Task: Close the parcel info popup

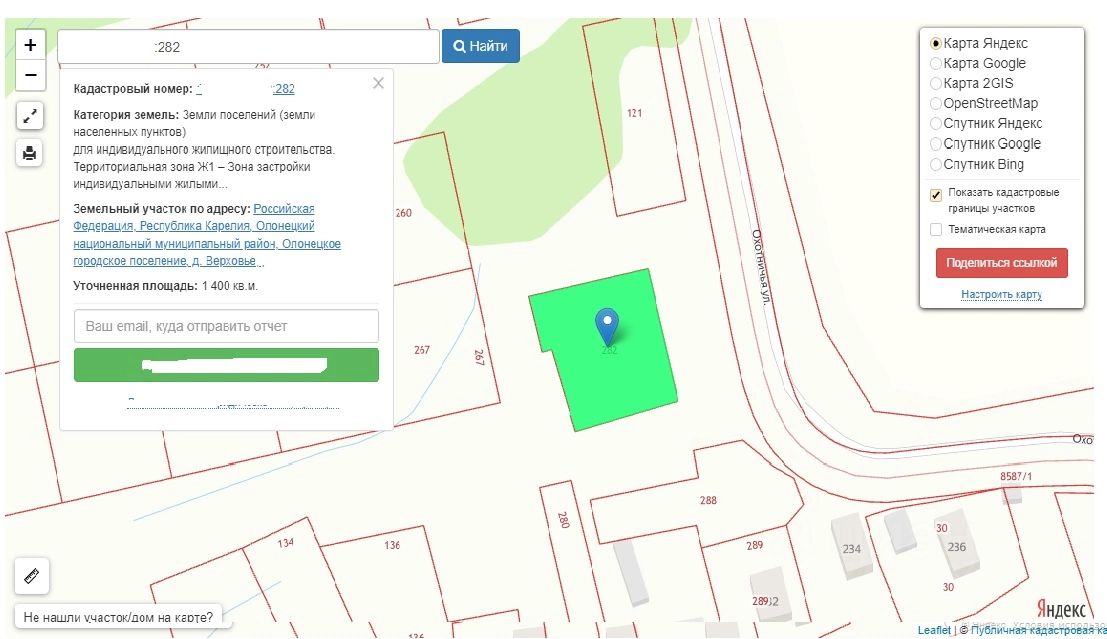Action: coord(378,83)
